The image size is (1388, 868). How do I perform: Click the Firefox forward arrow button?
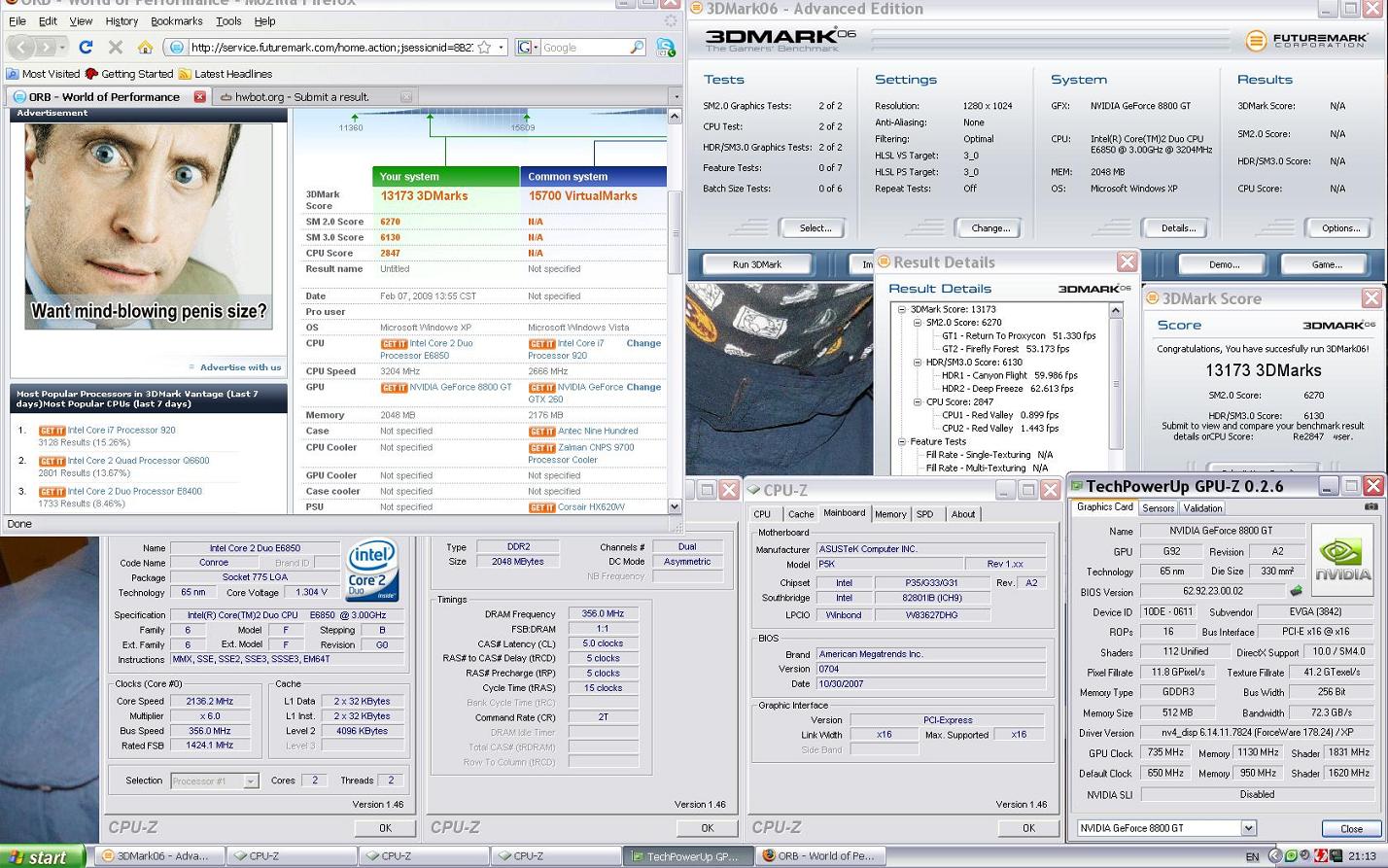click(46, 47)
